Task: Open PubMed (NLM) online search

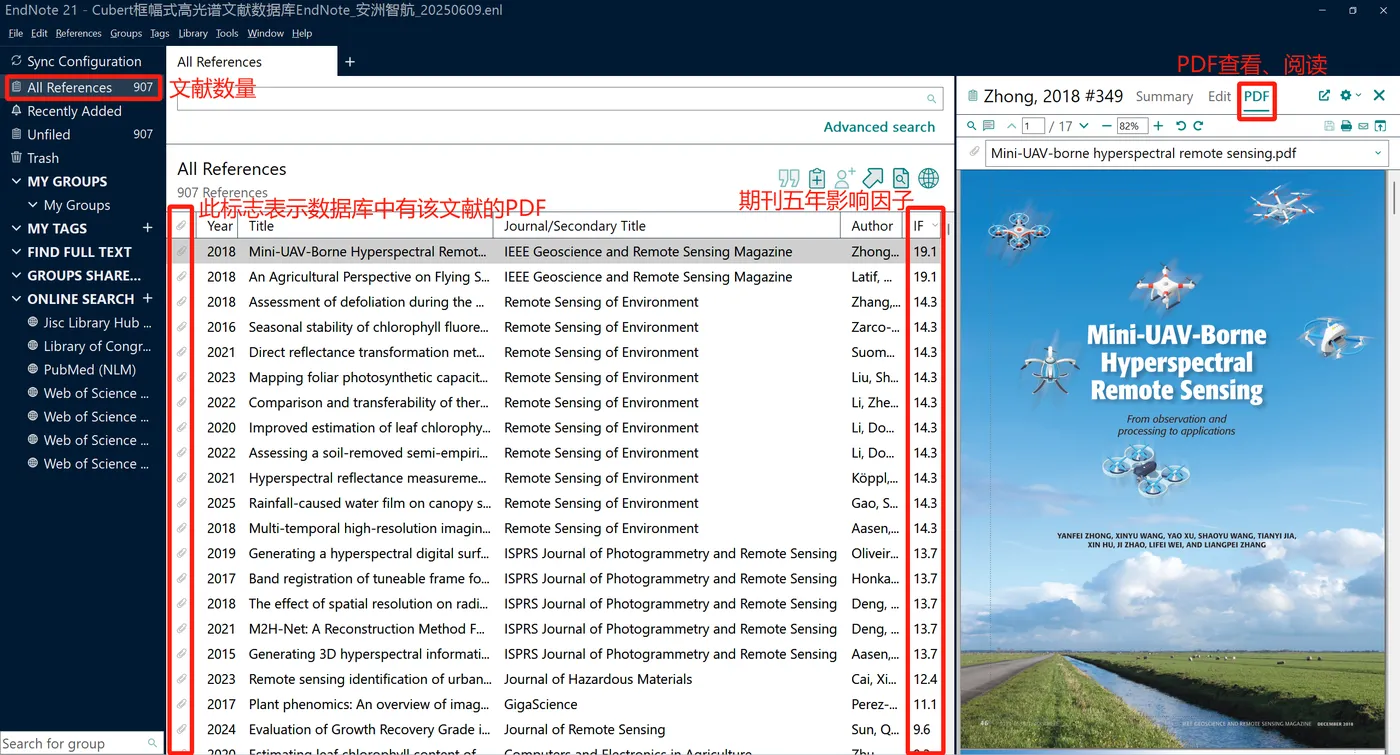Action: [x=82, y=369]
